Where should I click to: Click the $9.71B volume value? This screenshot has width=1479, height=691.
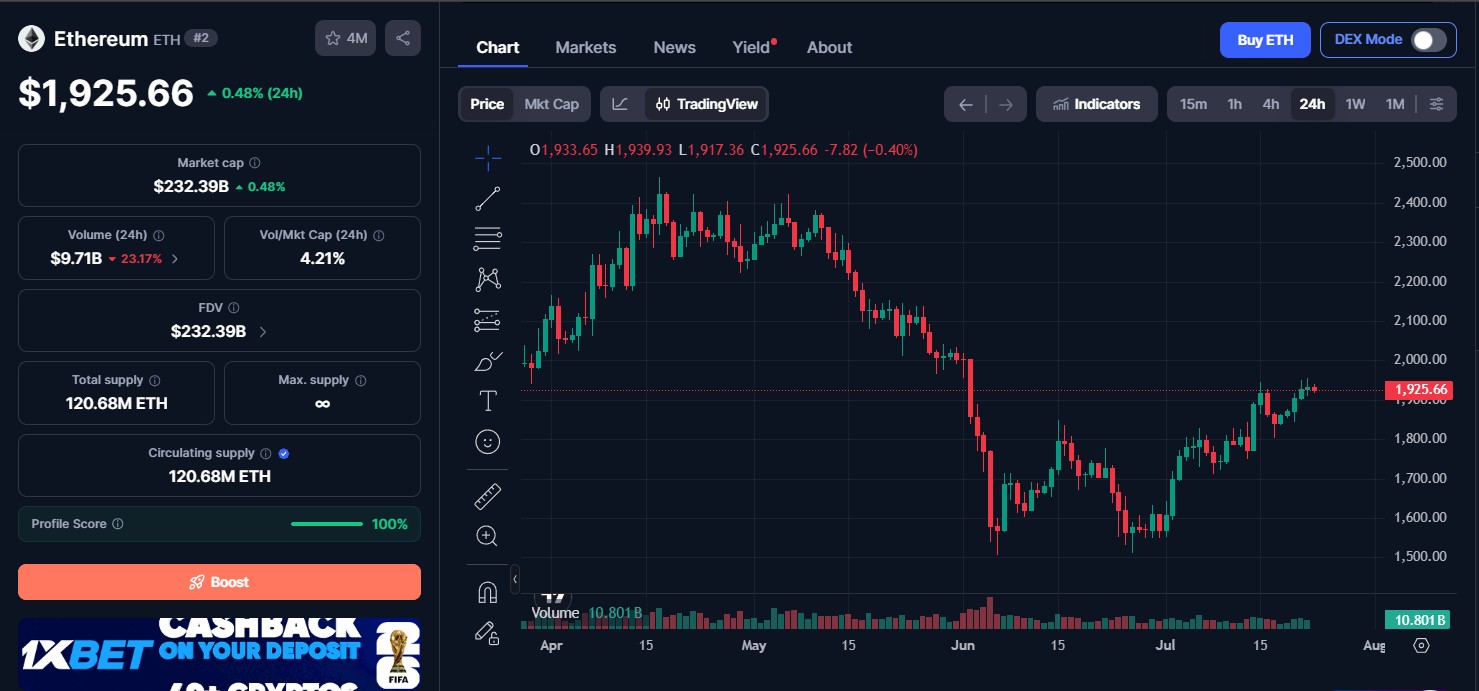click(76, 259)
